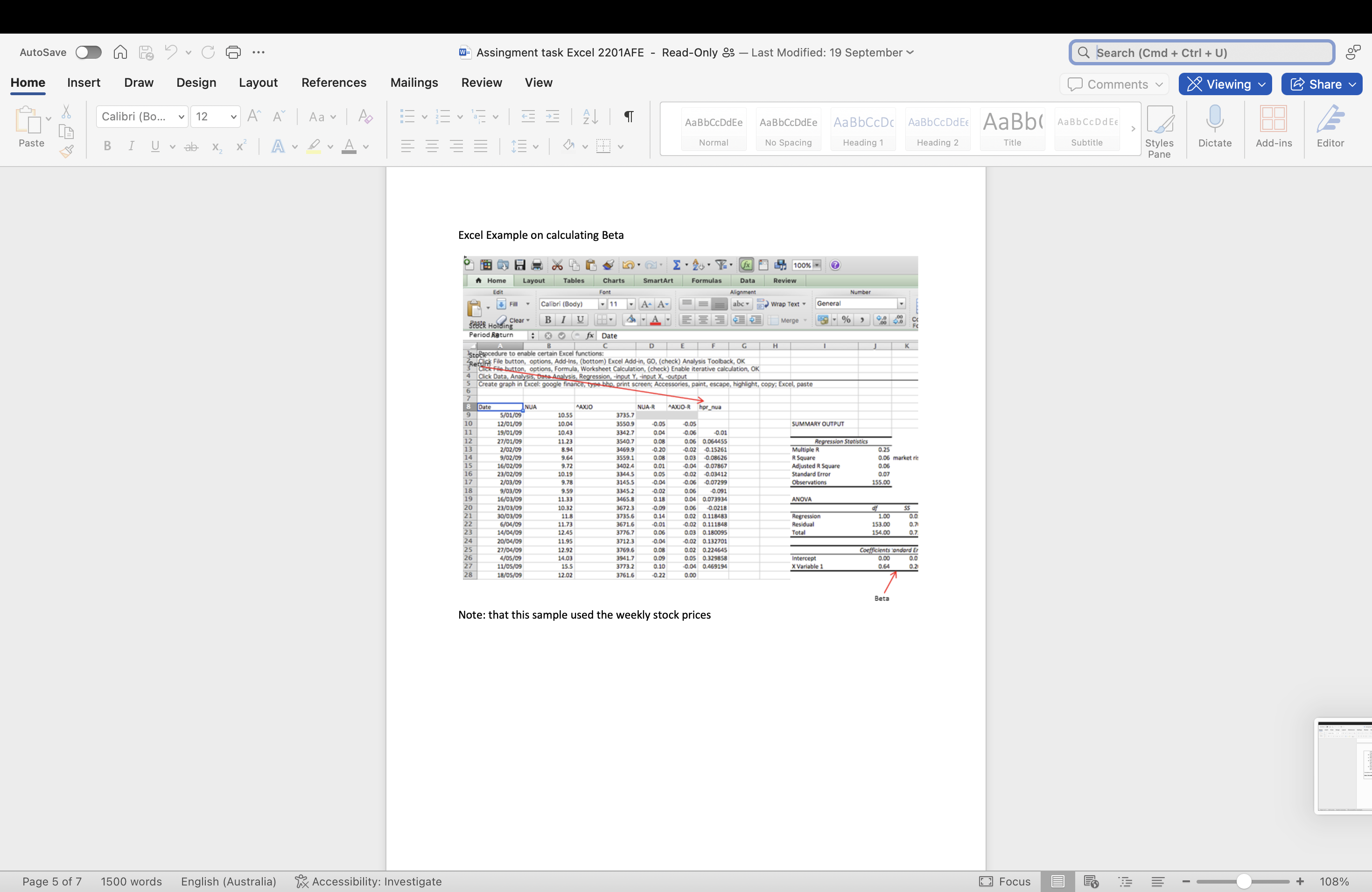
Task: Switch to the Review tab
Action: [481, 83]
